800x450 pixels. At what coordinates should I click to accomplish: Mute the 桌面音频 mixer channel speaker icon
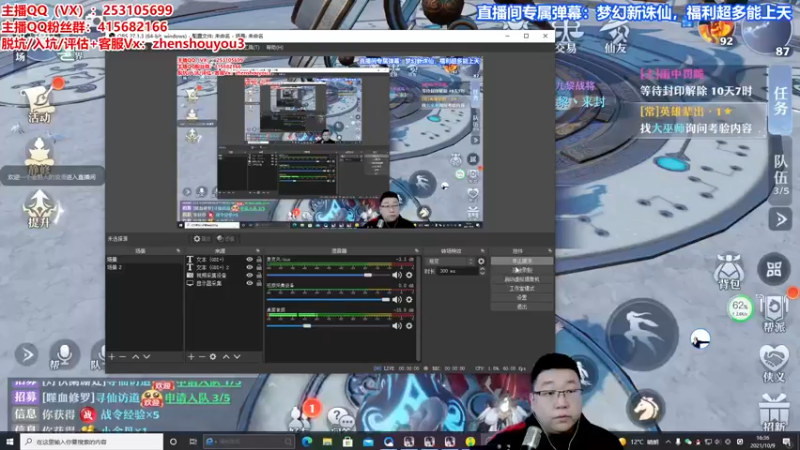396,326
